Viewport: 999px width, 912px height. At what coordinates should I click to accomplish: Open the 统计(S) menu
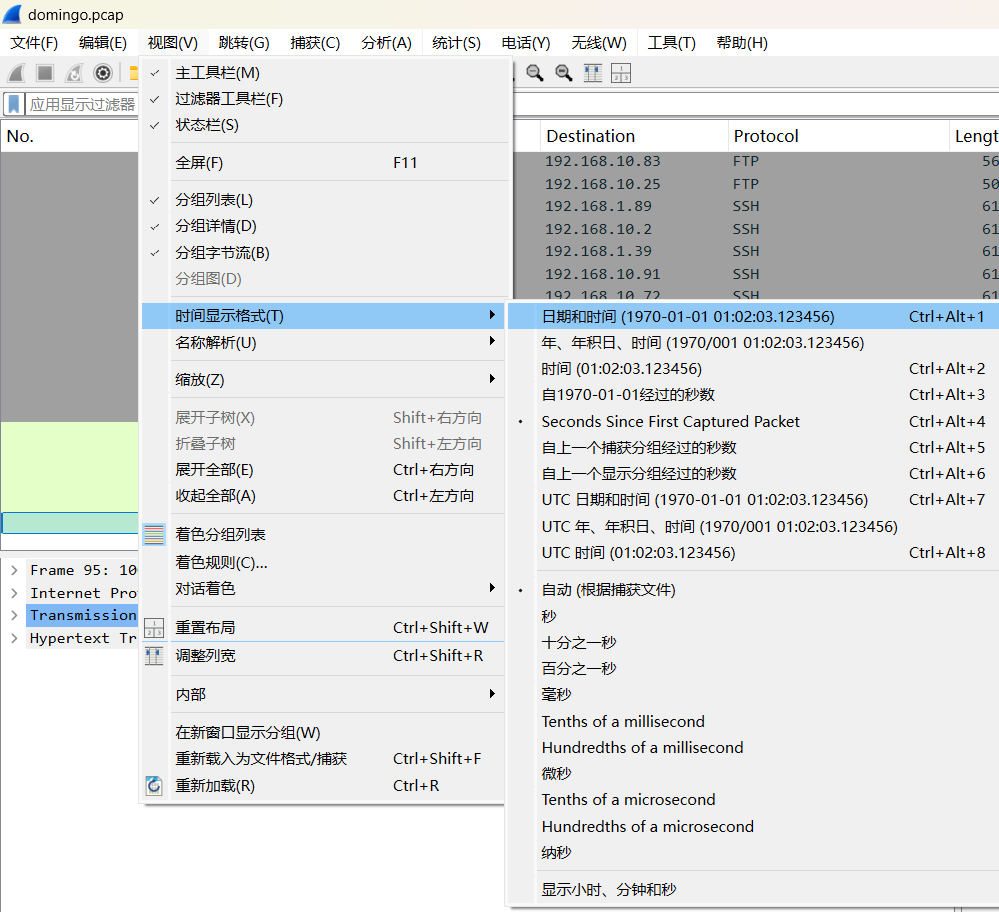(456, 43)
